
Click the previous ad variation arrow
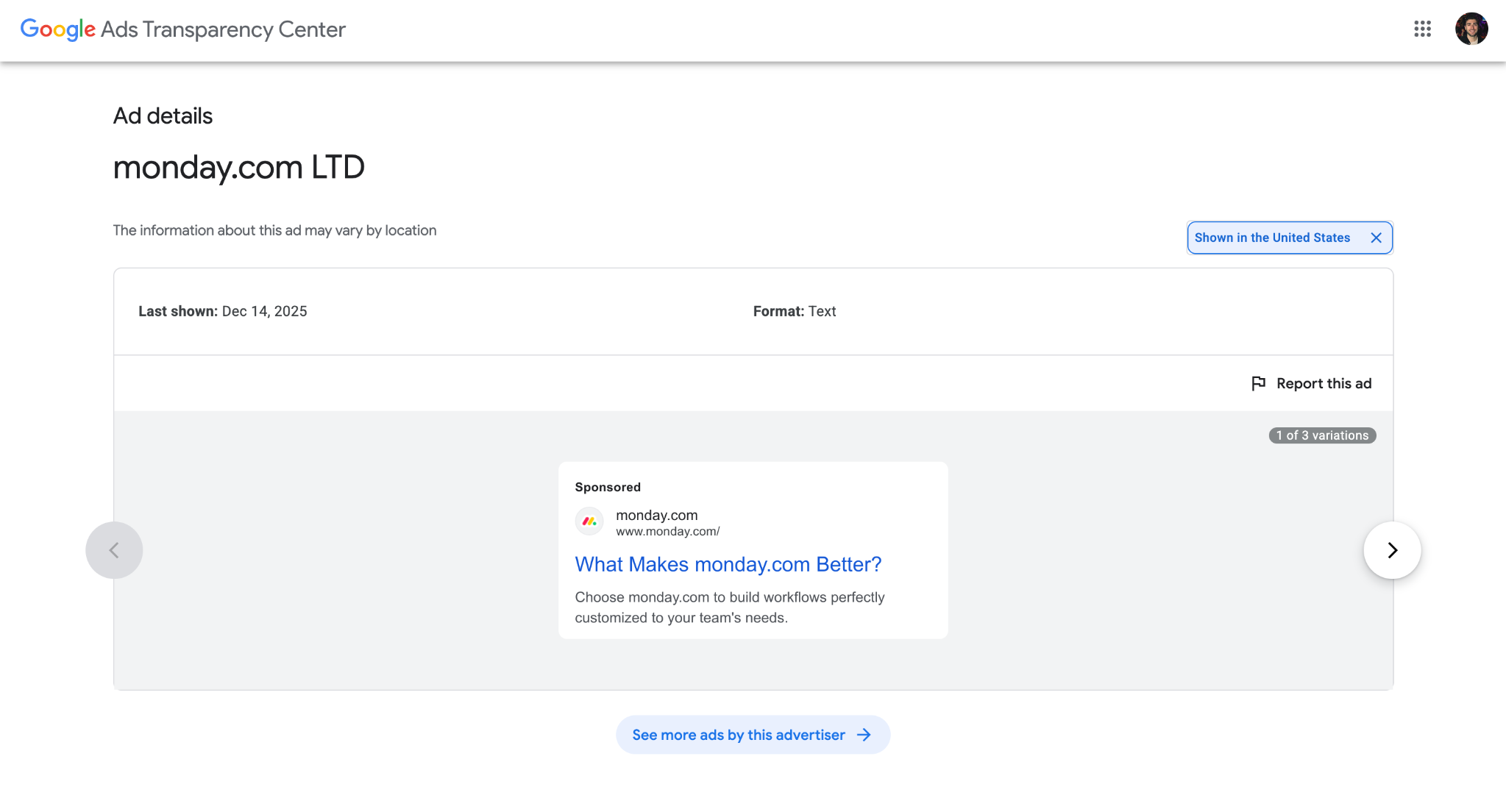[x=114, y=550]
